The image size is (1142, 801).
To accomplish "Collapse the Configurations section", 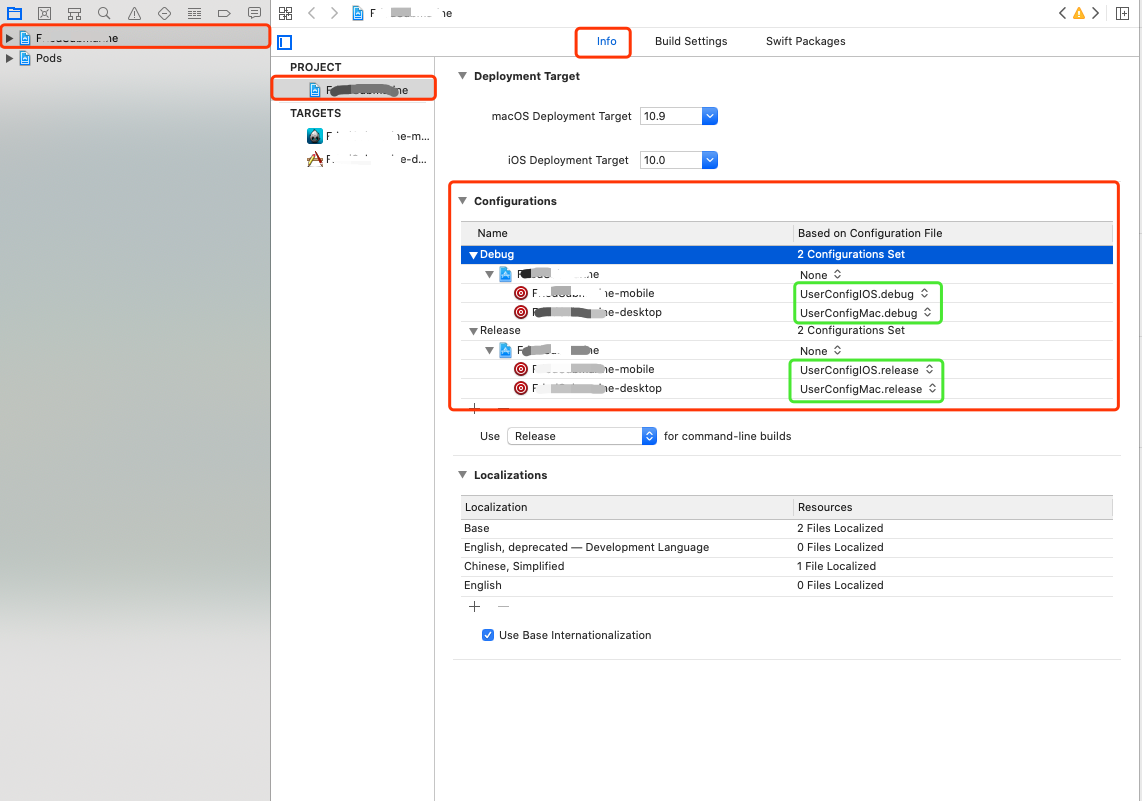I will pyautogui.click(x=462, y=201).
